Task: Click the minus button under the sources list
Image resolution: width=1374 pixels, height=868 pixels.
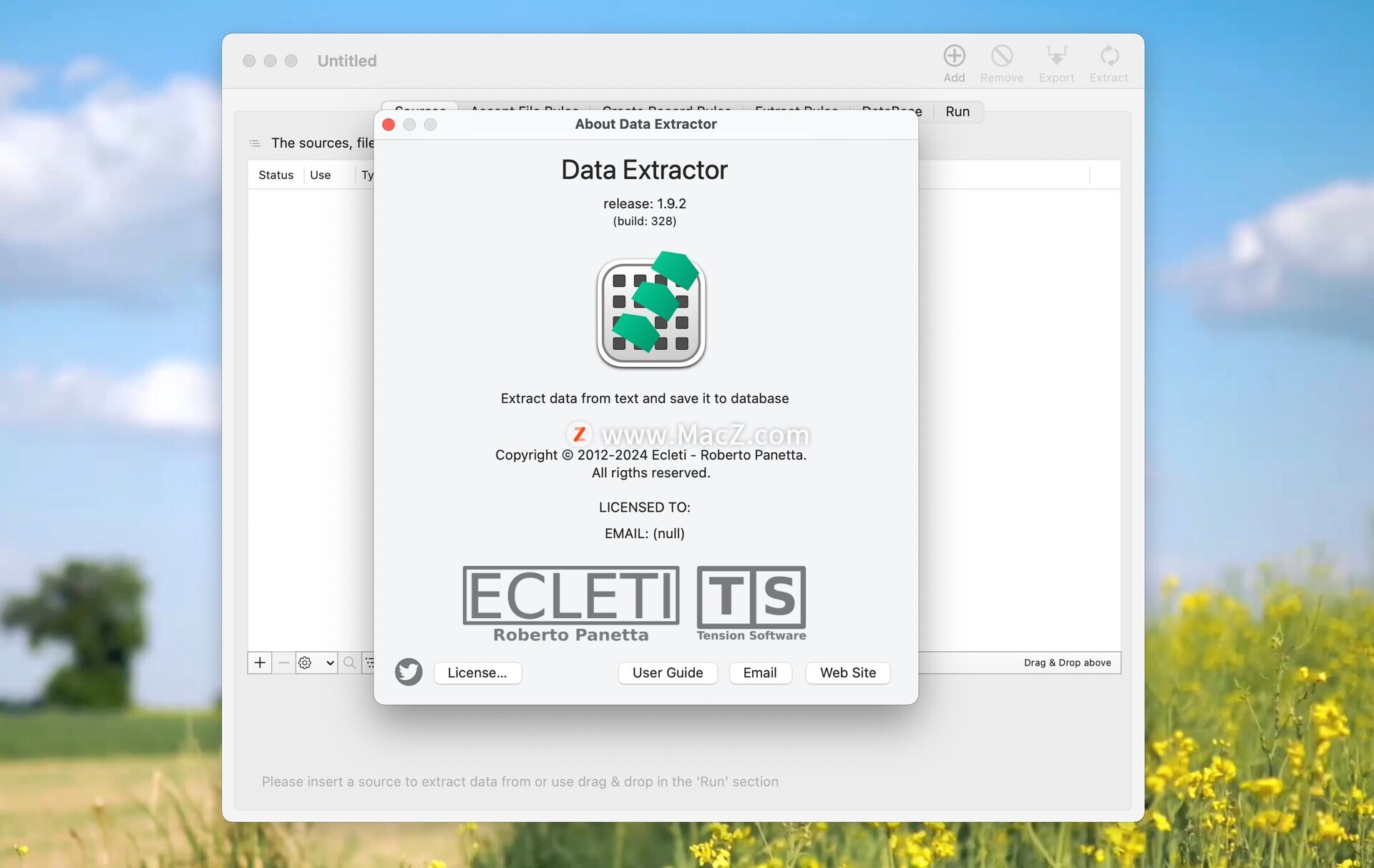Action: point(283,663)
